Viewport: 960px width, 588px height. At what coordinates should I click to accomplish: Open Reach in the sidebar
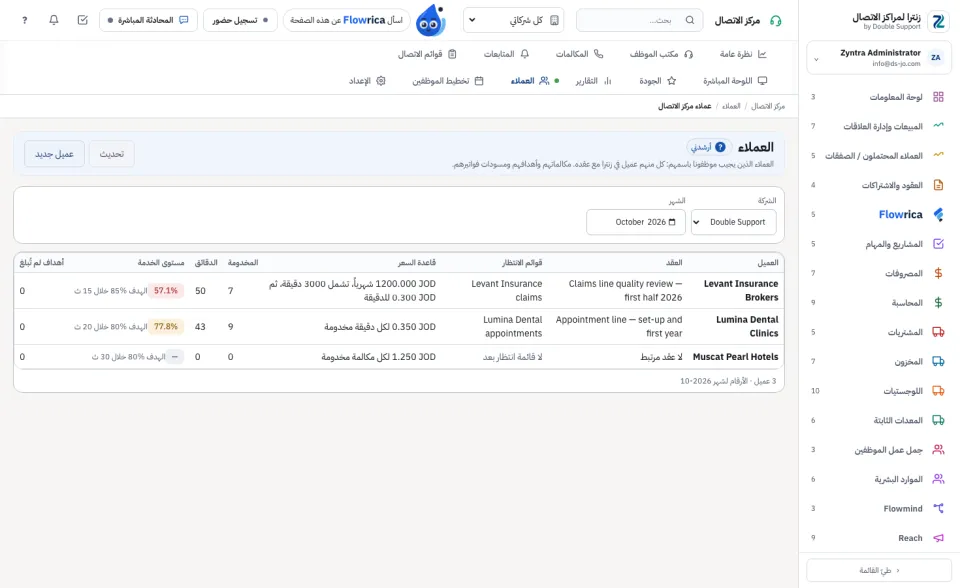click(879, 538)
